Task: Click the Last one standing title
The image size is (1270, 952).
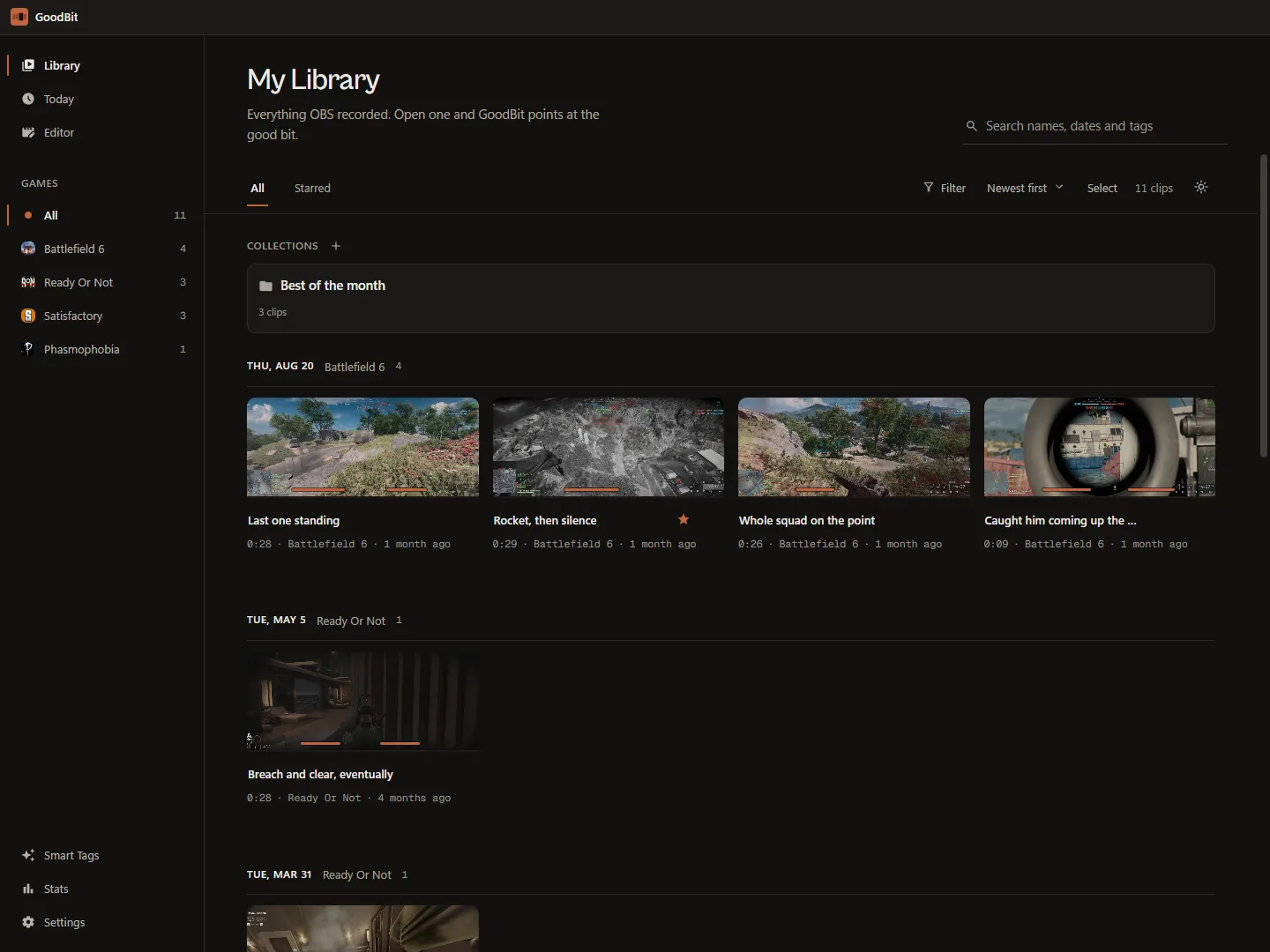Action: [294, 520]
